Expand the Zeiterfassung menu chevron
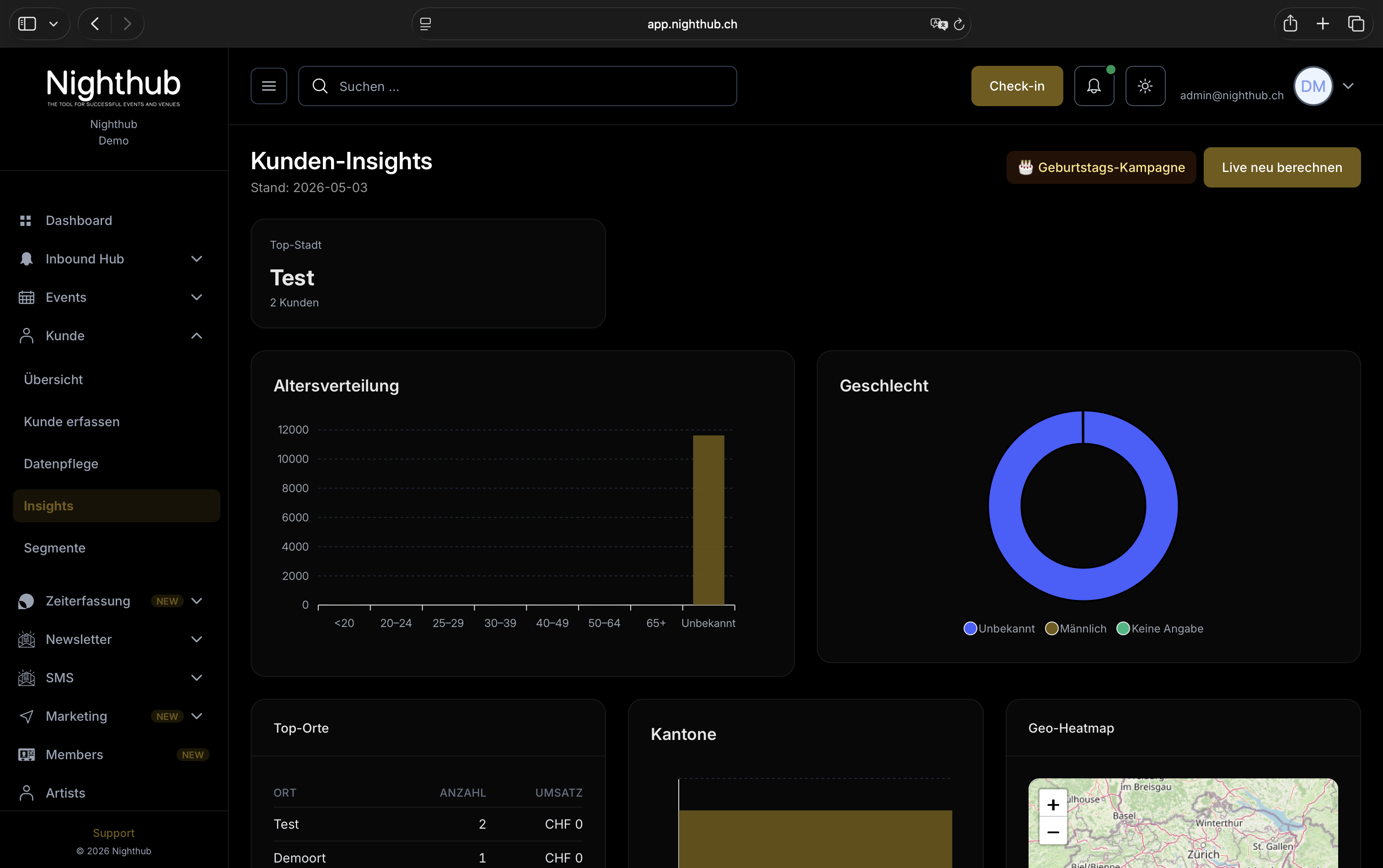 tap(196, 601)
